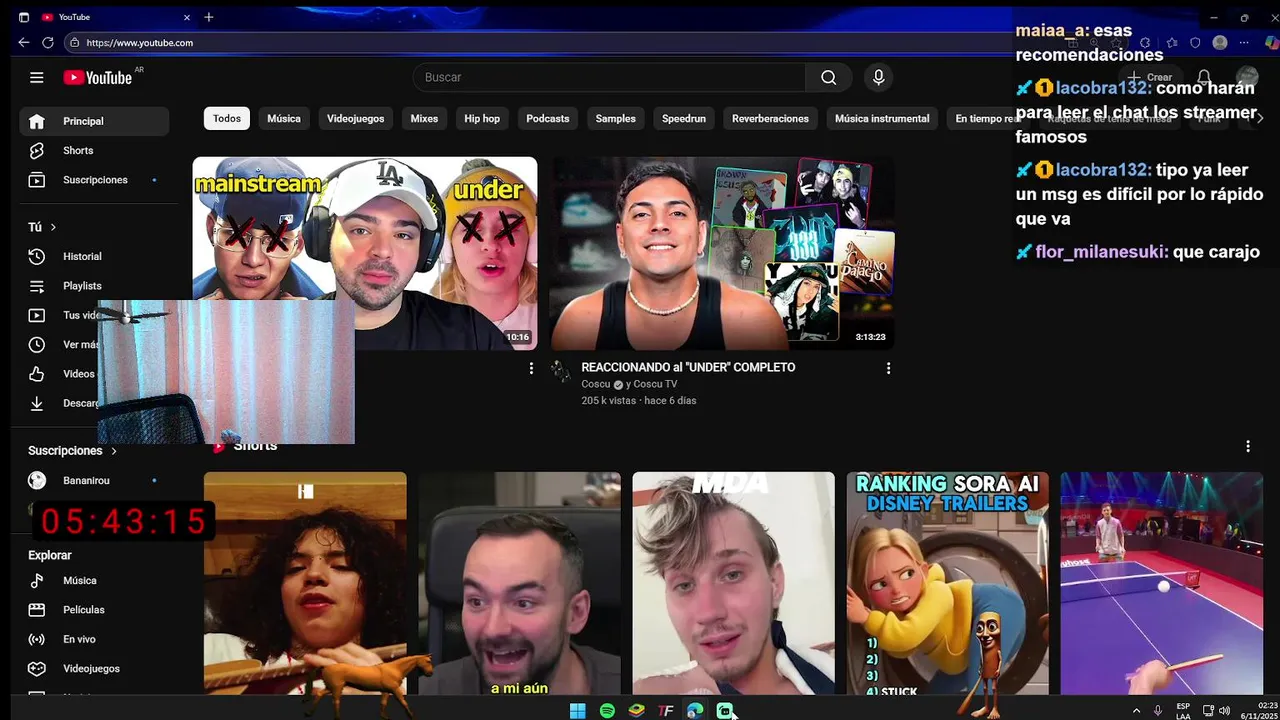The image size is (1280, 720).
Task: Go to the YouTube logo home link
Action: click(98, 77)
